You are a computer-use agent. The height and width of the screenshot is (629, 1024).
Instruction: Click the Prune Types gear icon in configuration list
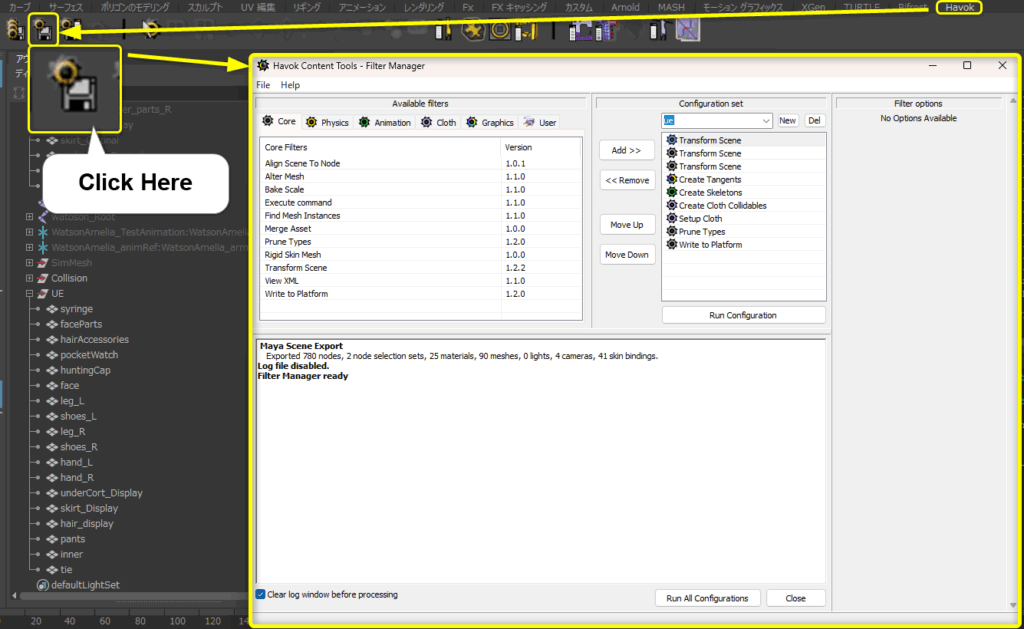671,232
